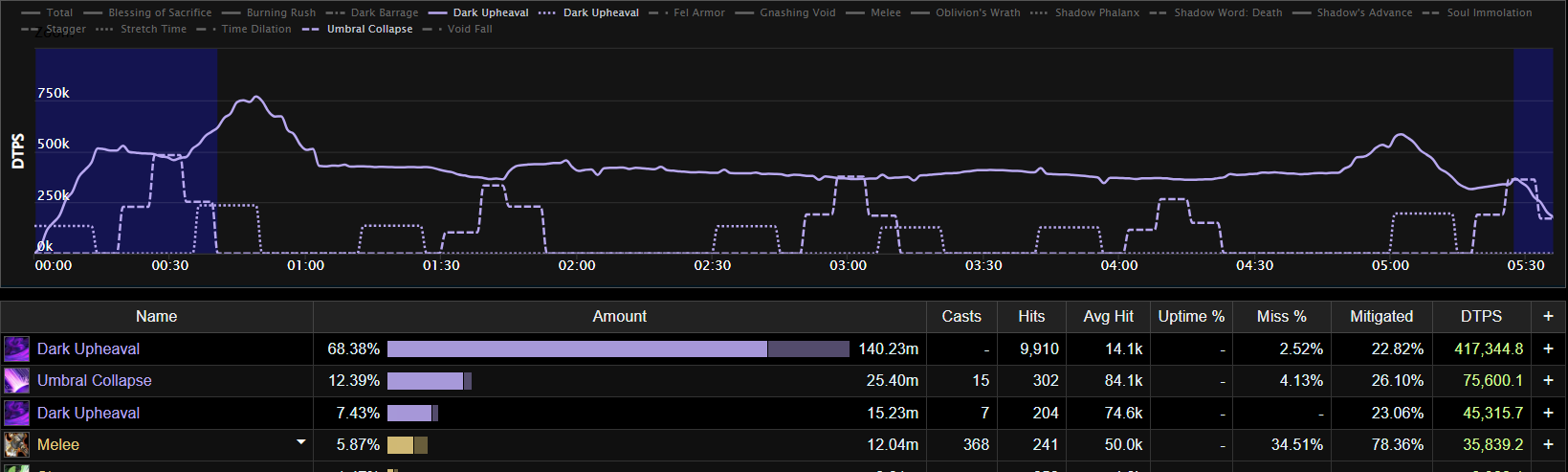Toggle Blessing of Sacrifice legend series
The width and height of the screenshot is (1568, 472).
tap(147, 12)
